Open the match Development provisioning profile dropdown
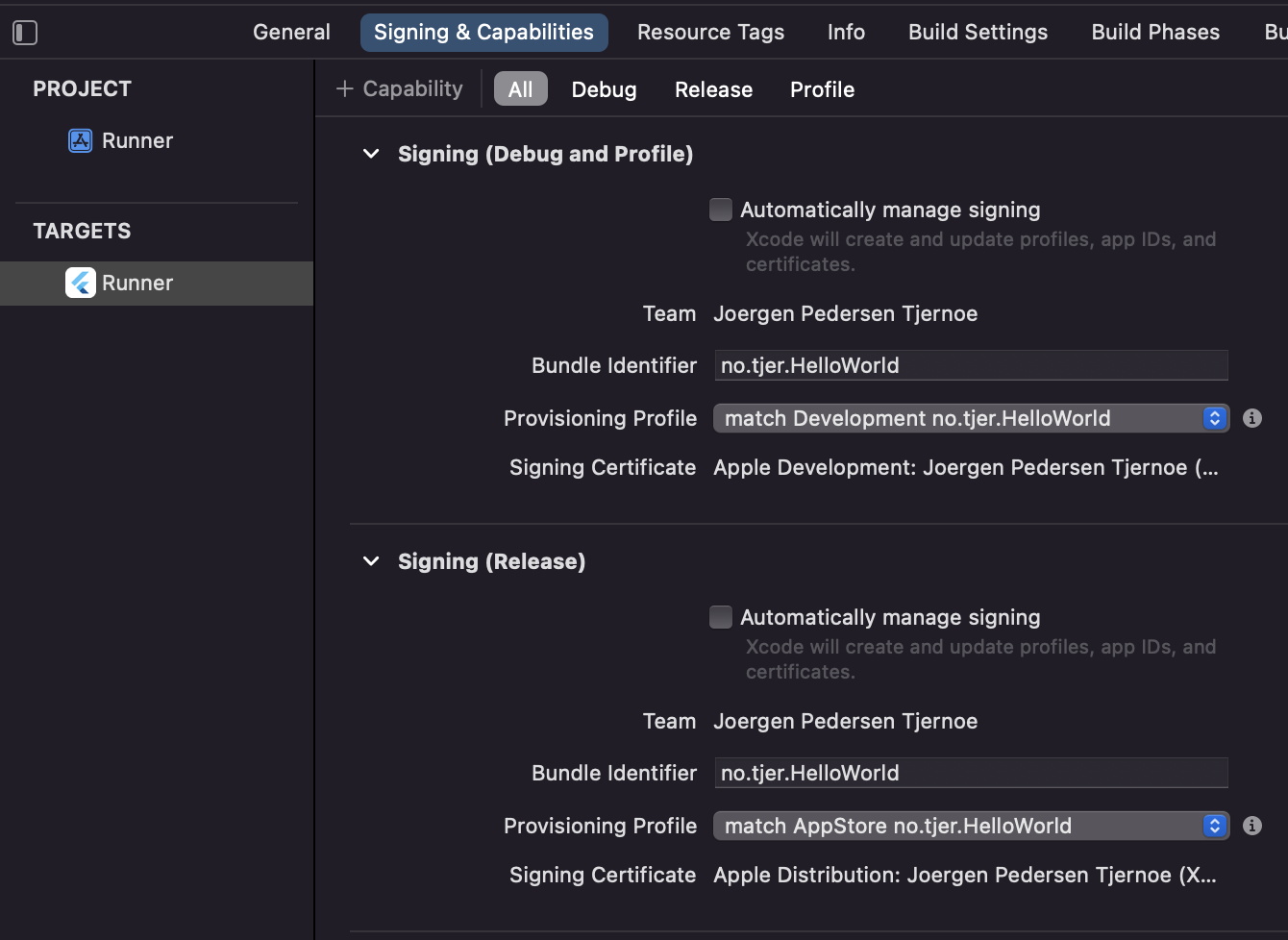This screenshot has width=1288, height=940. point(971,418)
